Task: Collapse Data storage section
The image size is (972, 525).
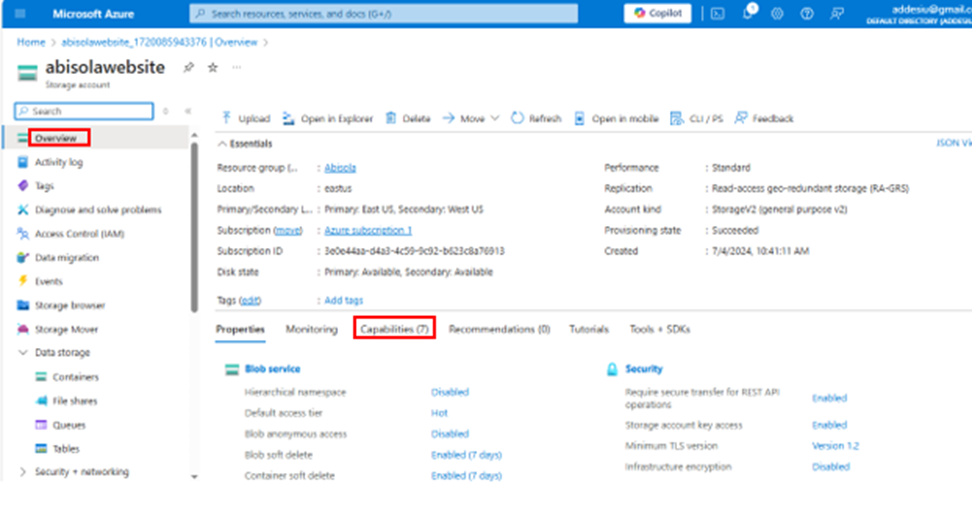Action: [x=23, y=352]
